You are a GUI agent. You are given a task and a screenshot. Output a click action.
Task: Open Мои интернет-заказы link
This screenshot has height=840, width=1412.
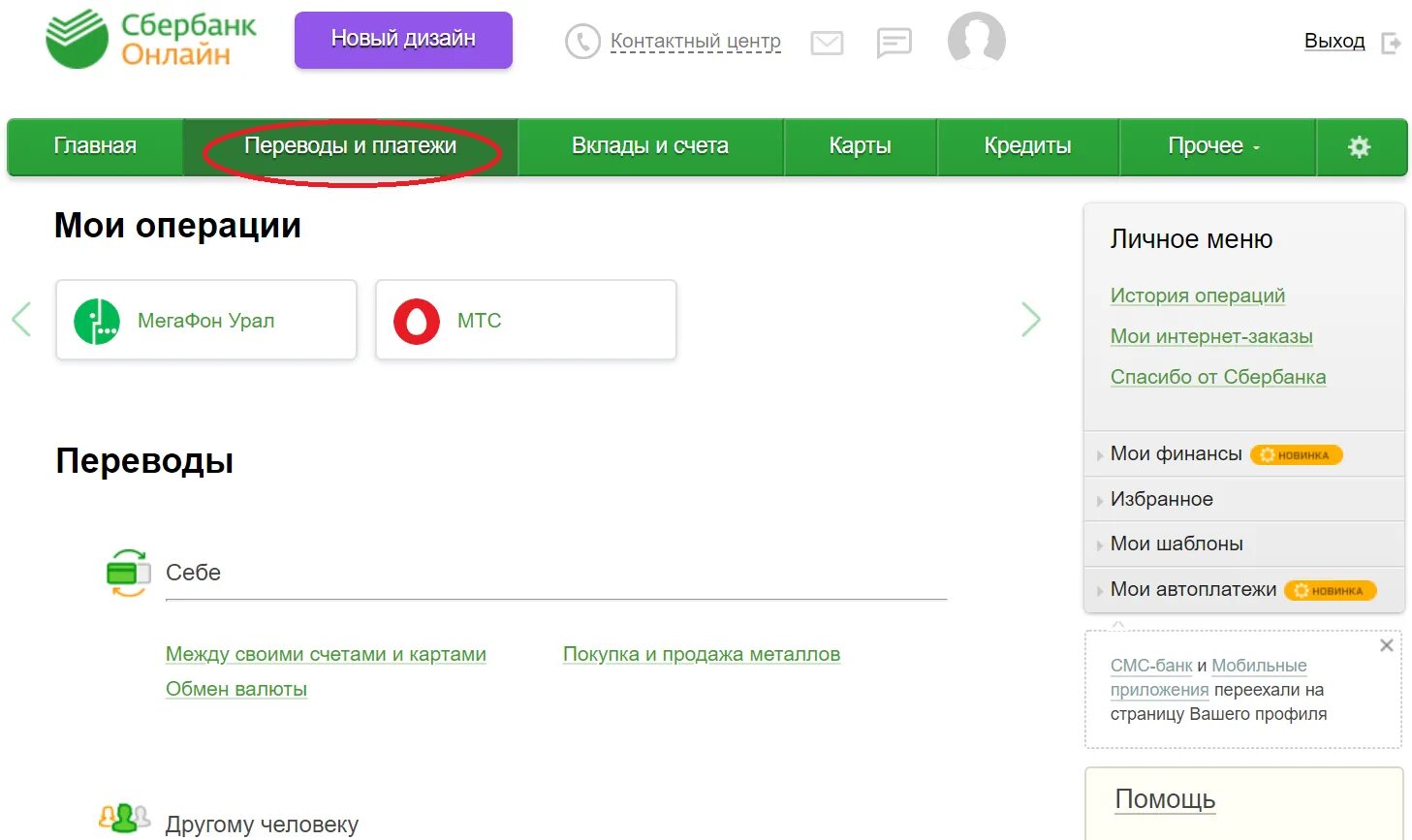tap(1211, 336)
